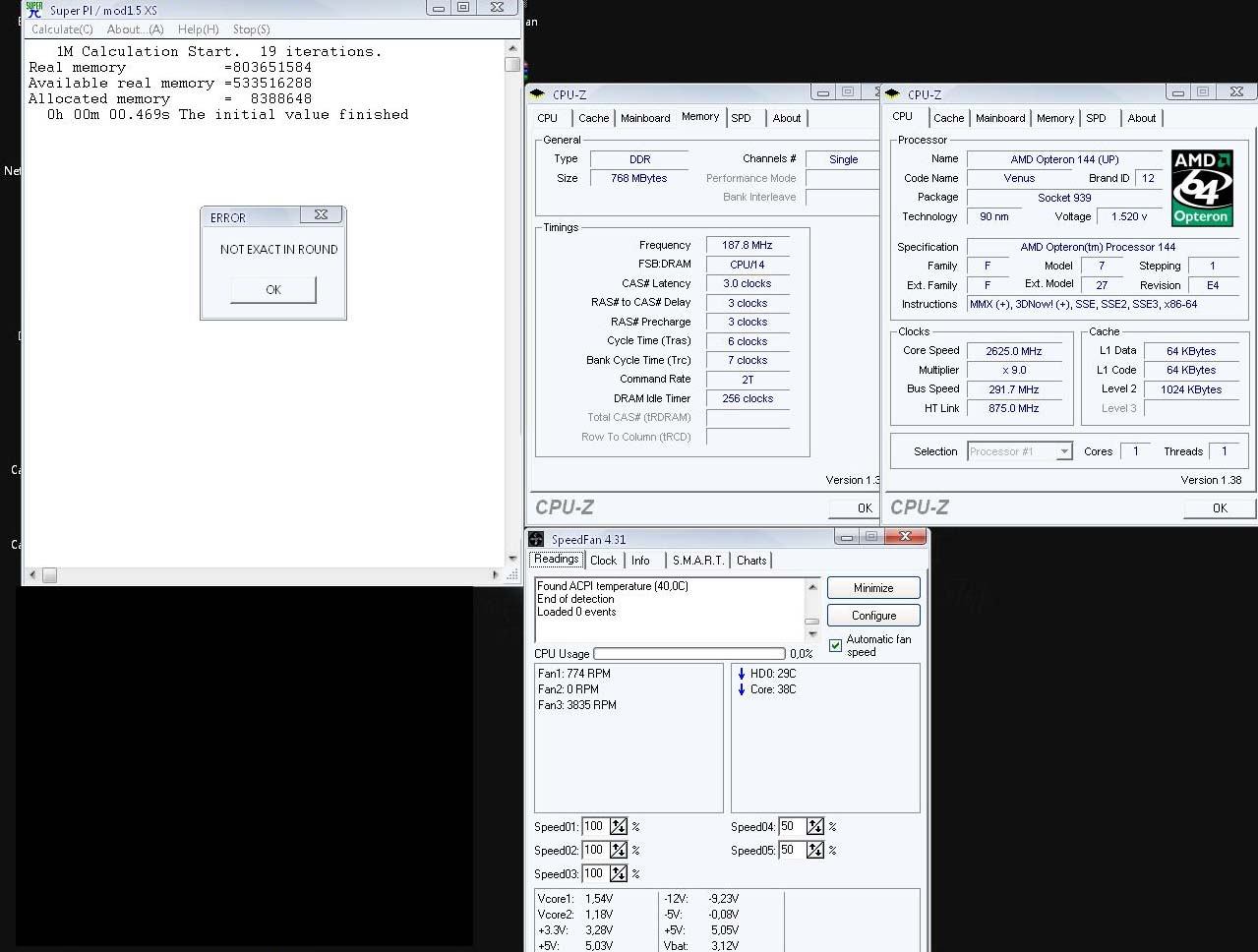
Task: Click the SpeedFan title bar icon
Action: pos(536,539)
